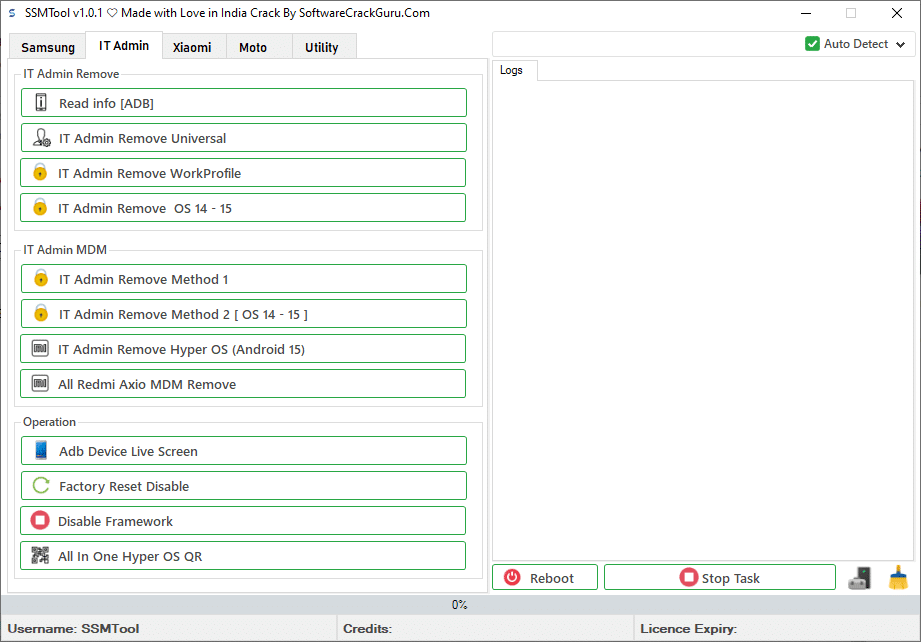The width and height of the screenshot is (921, 642).
Task: Click the brush icon to clear logs
Action: 899,577
